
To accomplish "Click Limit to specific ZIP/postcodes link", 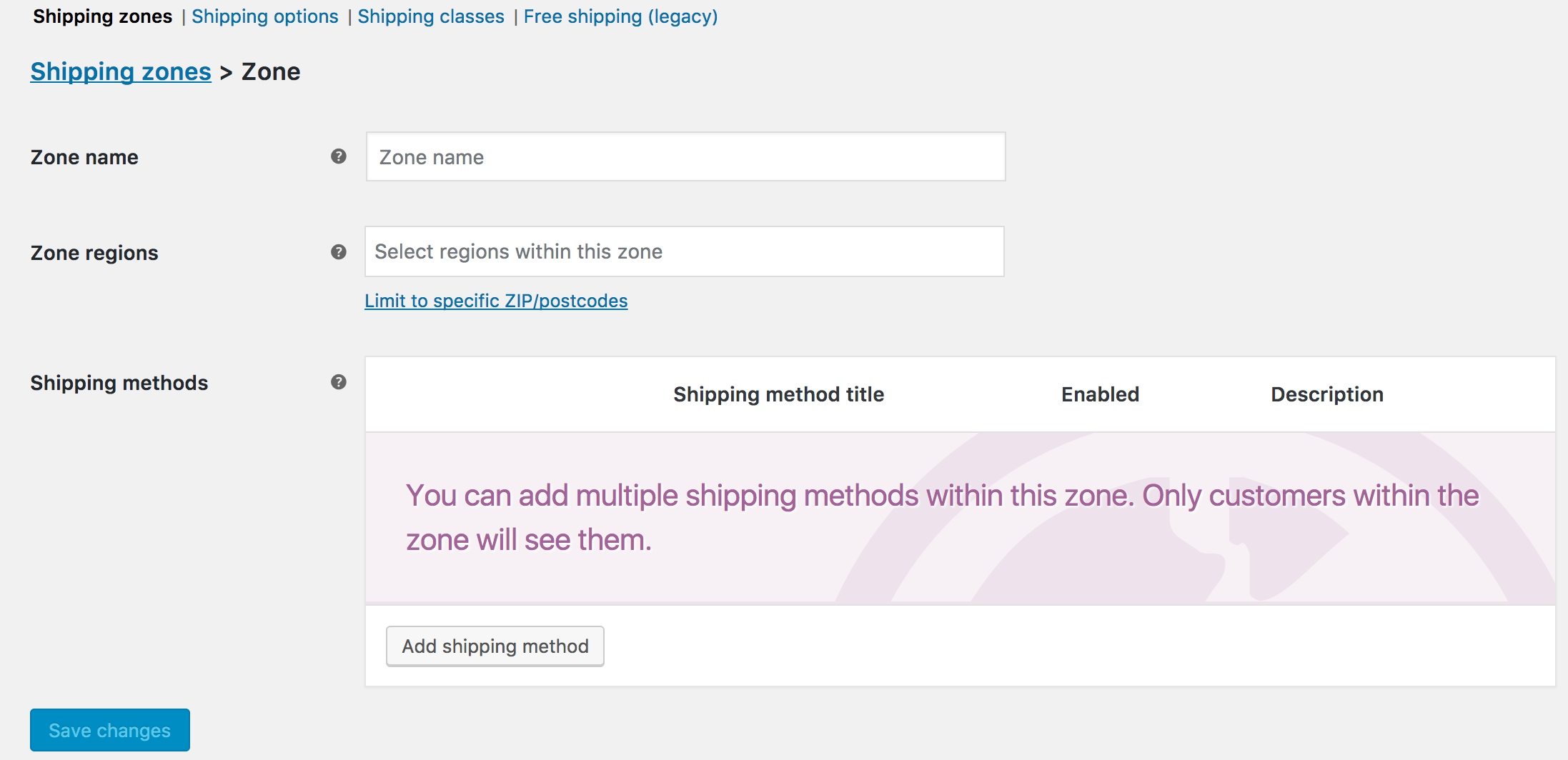I will point(496,301).
